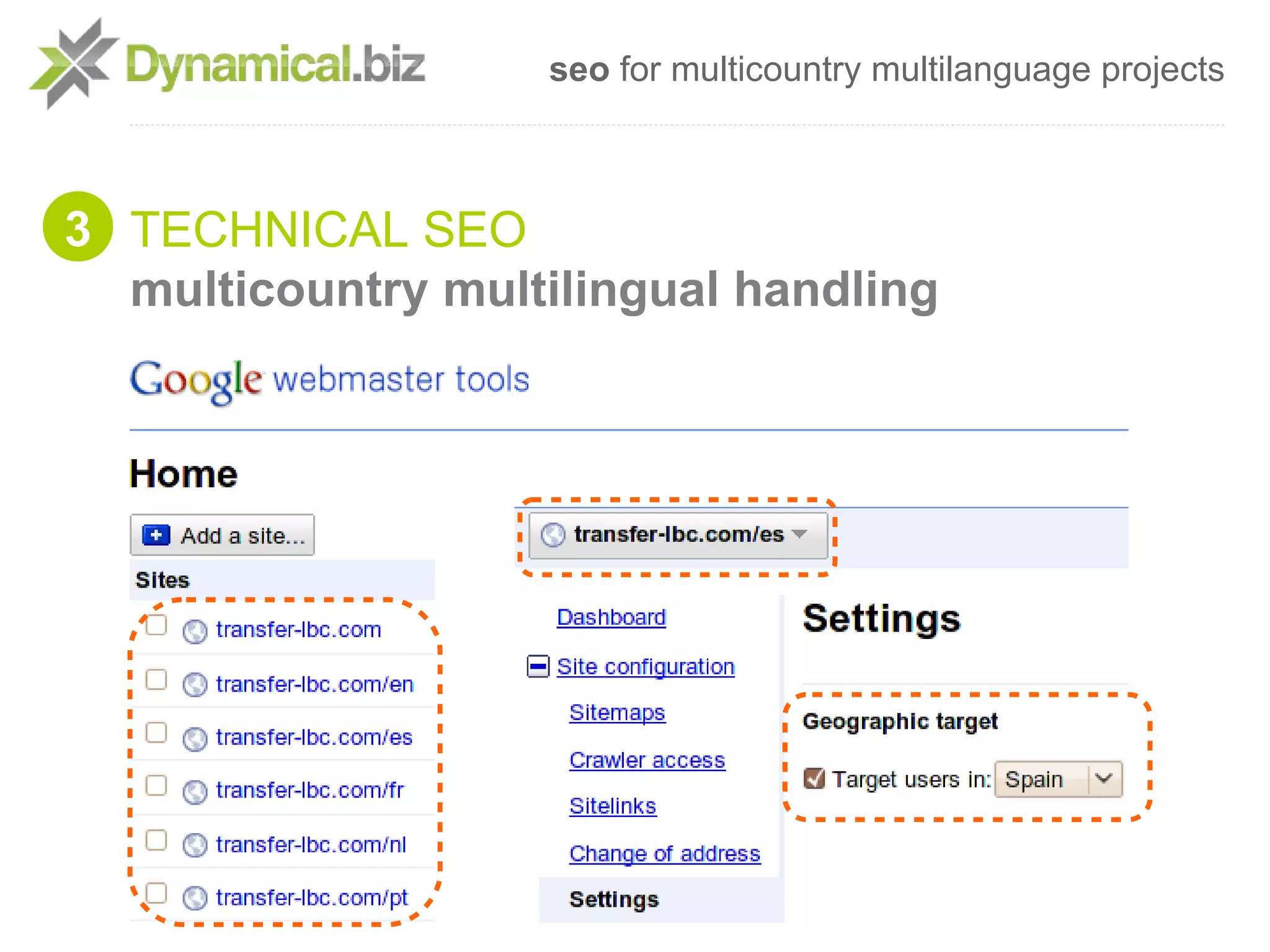Click the Settings page heading

point(881,619)
